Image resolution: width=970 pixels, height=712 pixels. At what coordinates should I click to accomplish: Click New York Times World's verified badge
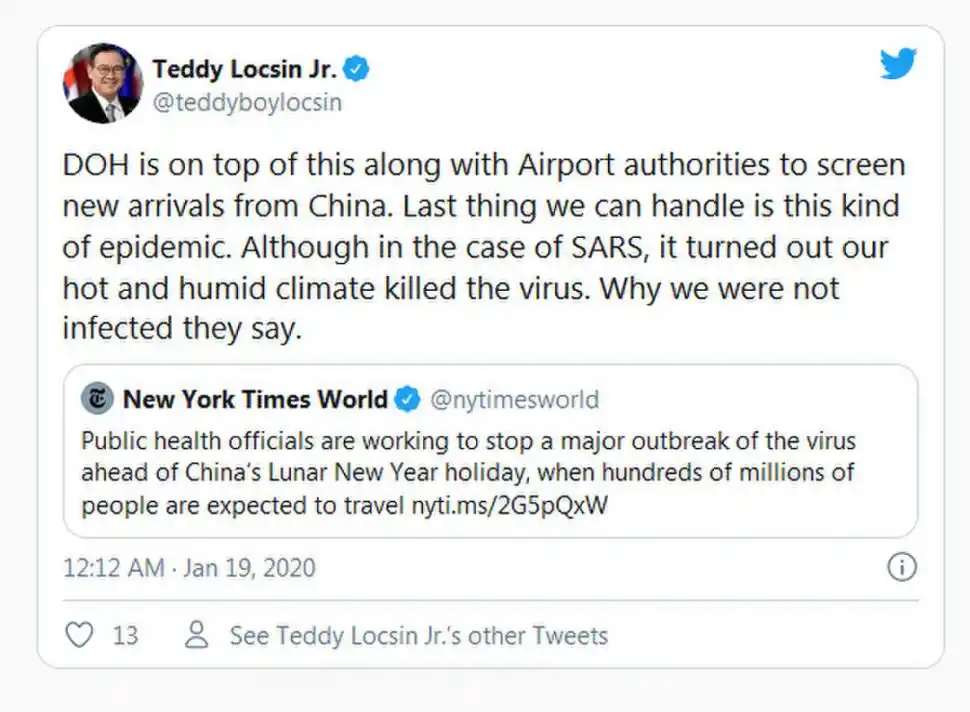pyautogui.click(x=407, y=400)
